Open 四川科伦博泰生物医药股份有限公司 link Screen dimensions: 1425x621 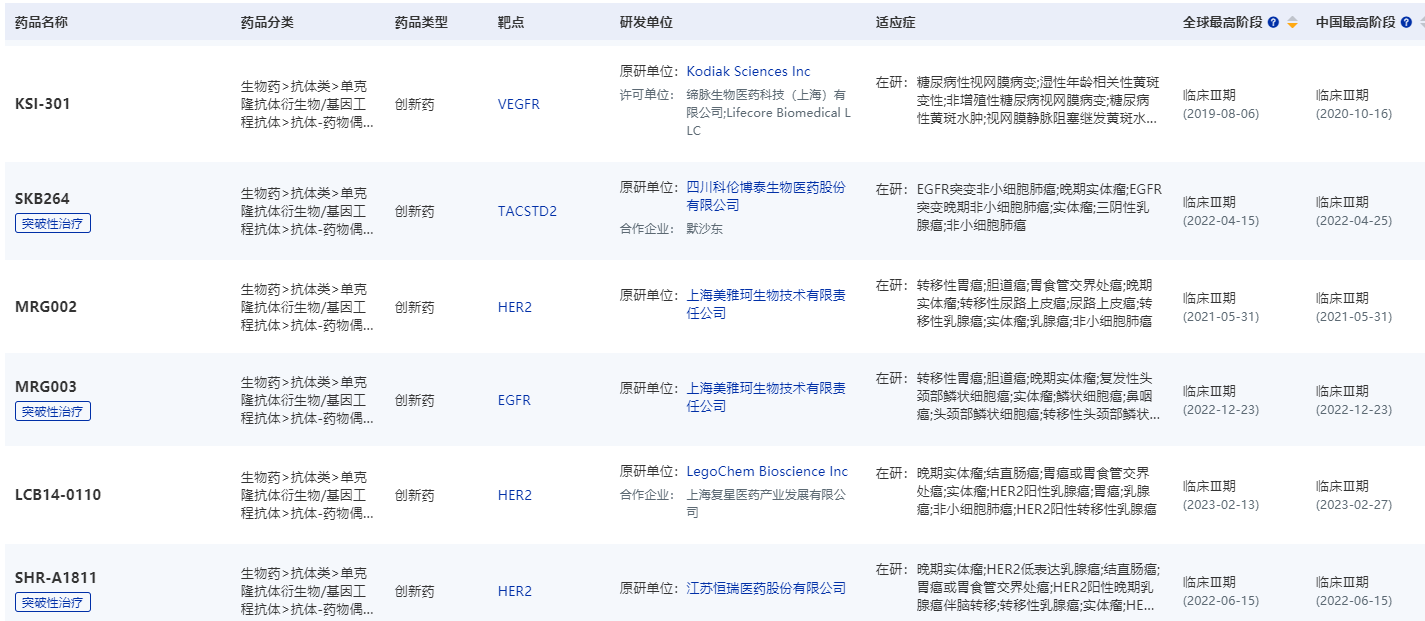766,196
